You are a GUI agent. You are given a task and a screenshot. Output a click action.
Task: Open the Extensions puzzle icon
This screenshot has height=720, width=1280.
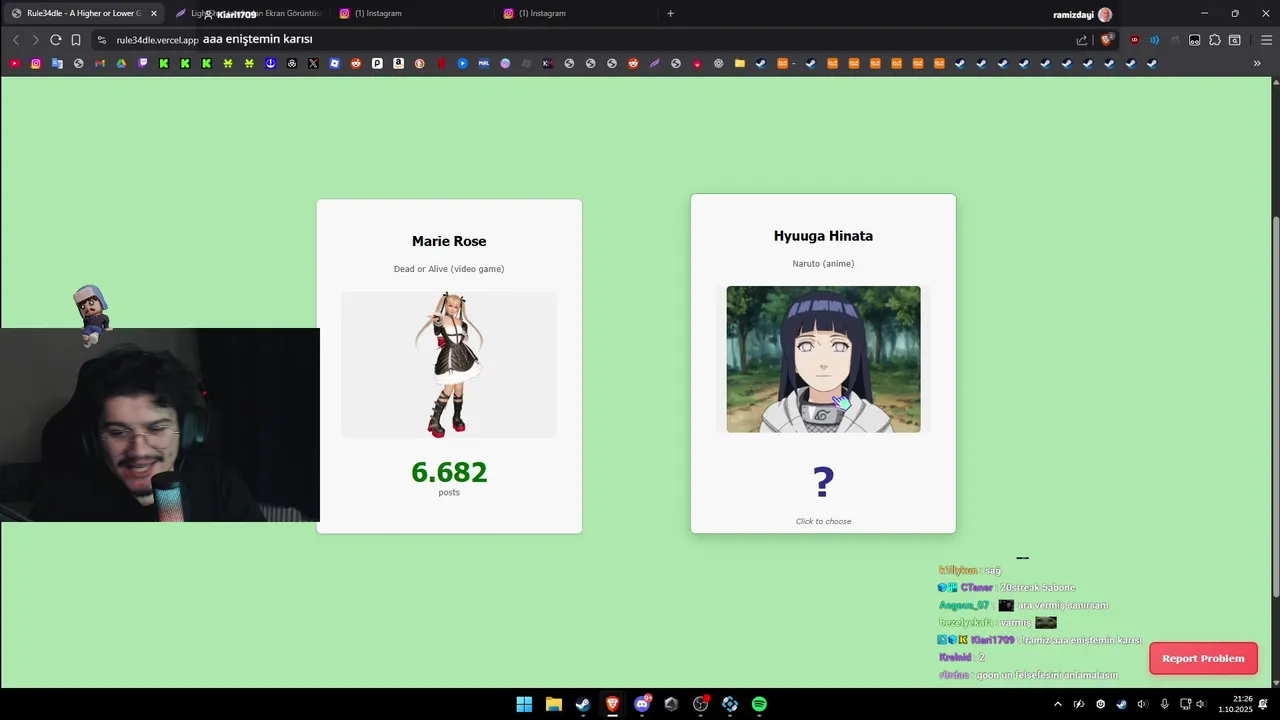(1215, 40)
